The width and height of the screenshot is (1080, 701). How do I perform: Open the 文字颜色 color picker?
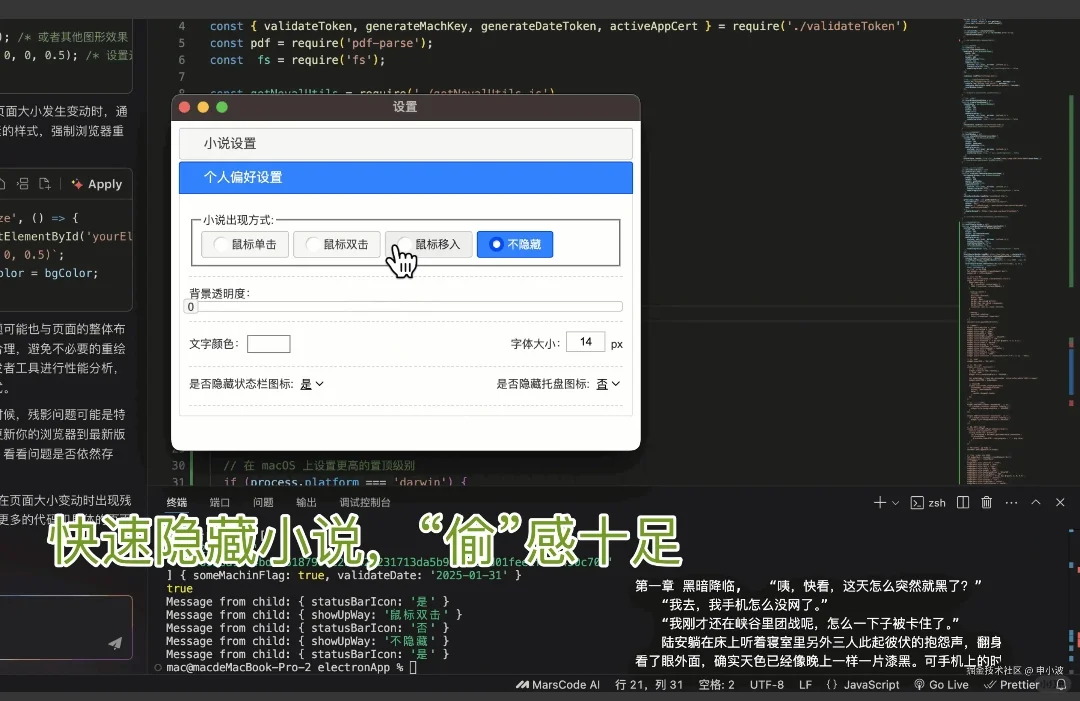point(269,344)
